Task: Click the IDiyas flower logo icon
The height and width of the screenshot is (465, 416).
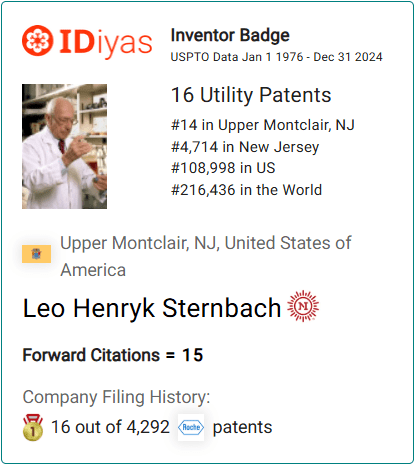Action: pyautogui.click(x=38, y=40)
